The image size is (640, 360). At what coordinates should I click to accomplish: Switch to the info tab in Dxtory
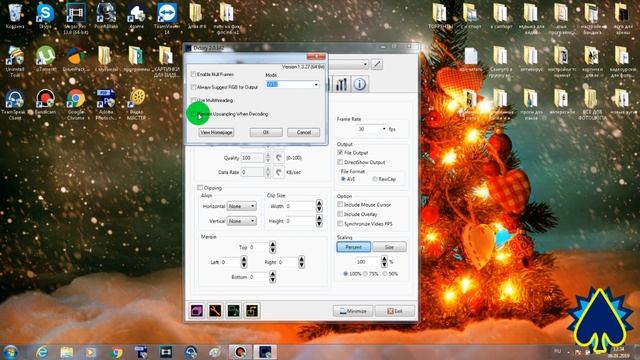click(360, 84)
